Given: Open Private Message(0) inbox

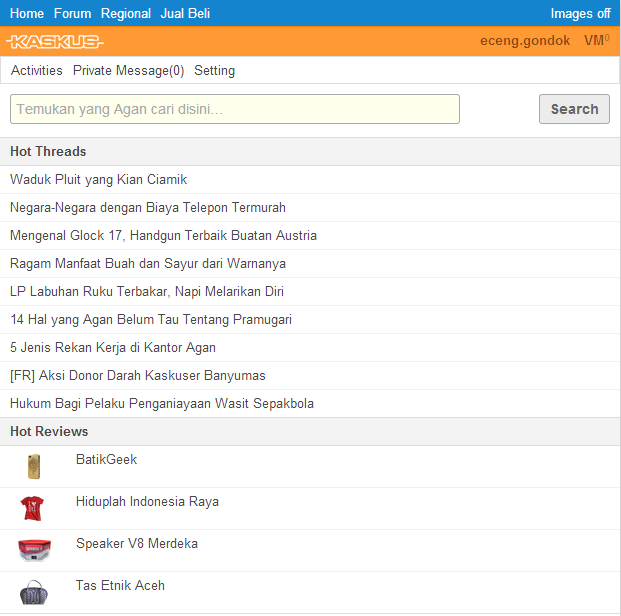Looking at the screenshot, I should click(x=129, y=71).
